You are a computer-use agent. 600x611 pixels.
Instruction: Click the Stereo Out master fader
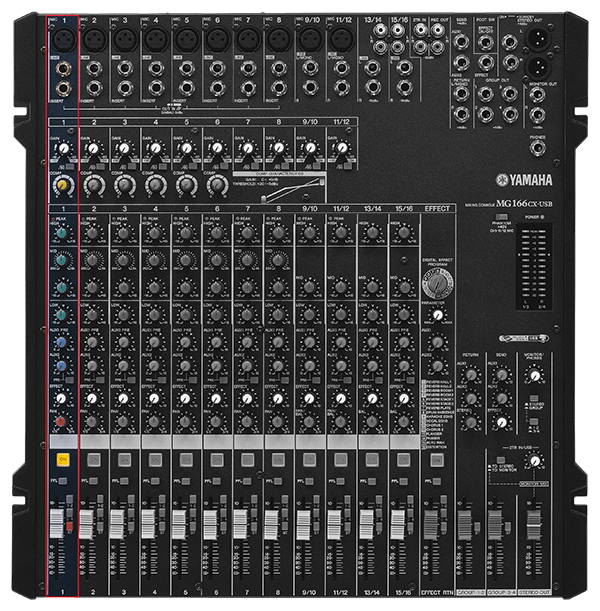[x=533, y=524]
